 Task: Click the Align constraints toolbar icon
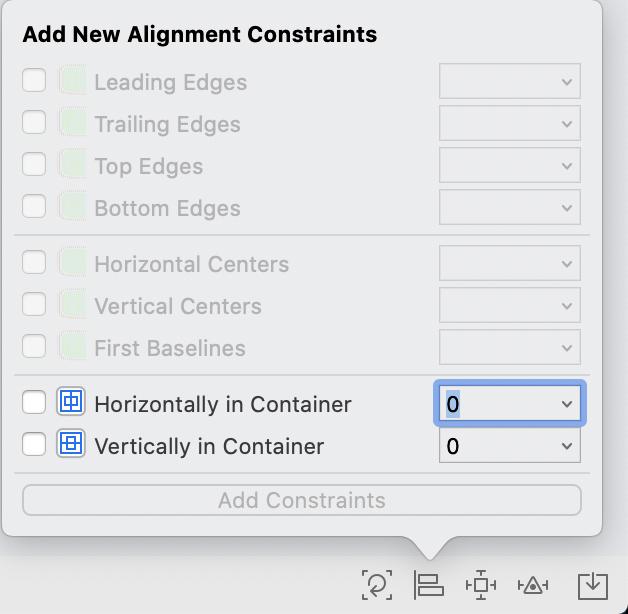428,585
